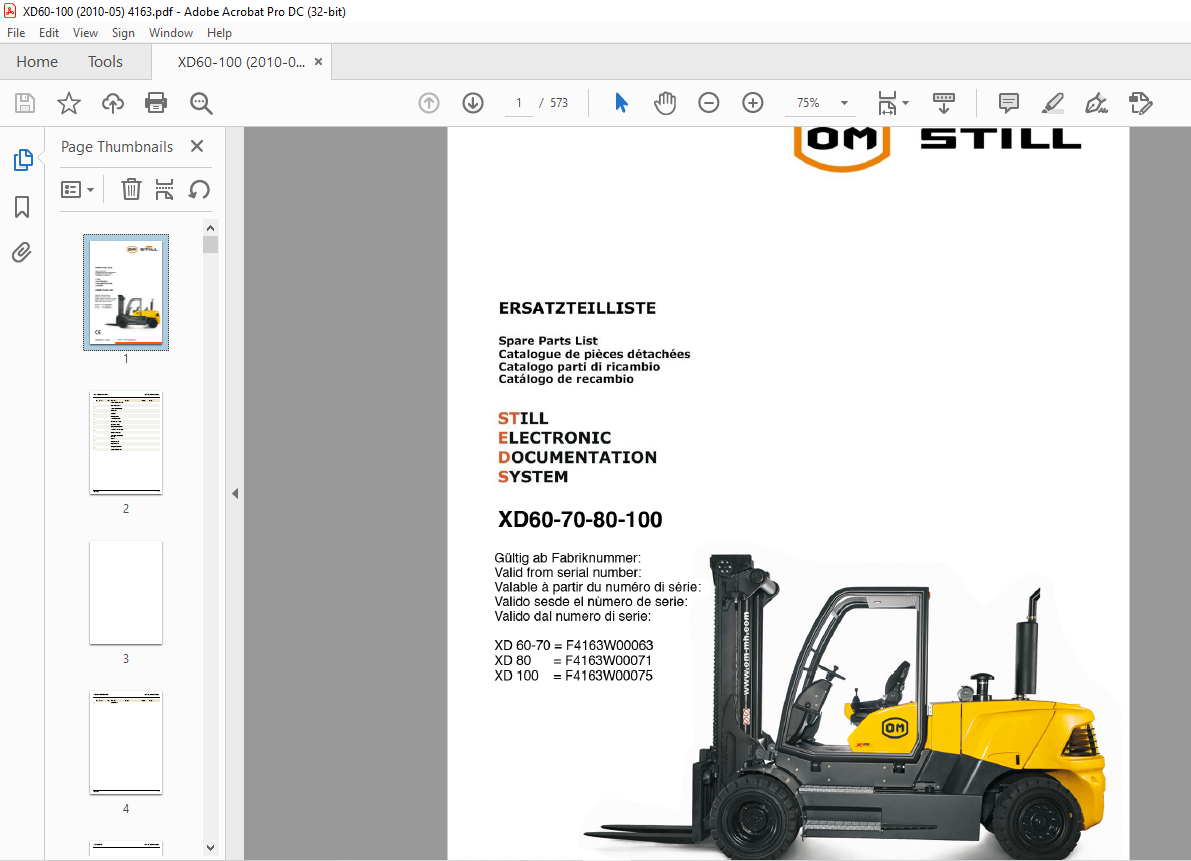Open the Attachments paperclip panel
Image resolution: width=1191 pixels, height=861 pixels.
click(22, 252)
